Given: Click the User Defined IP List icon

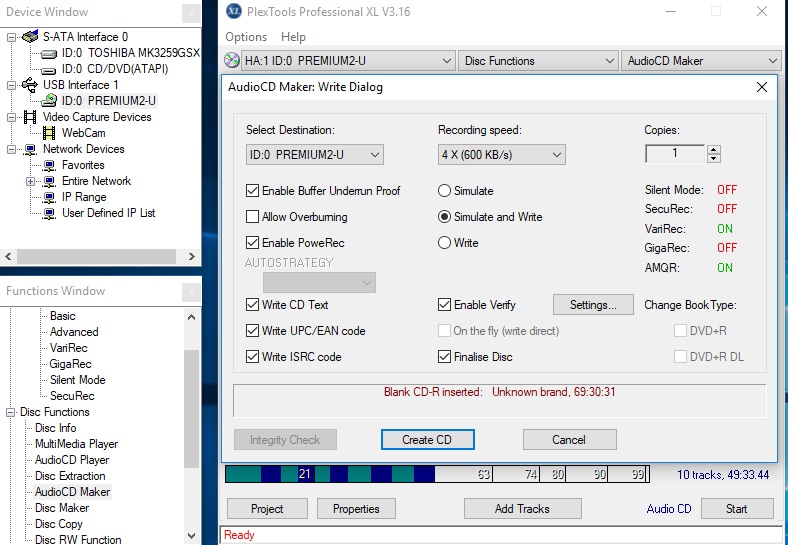Looking at the screenshot, I should [49, 213].
